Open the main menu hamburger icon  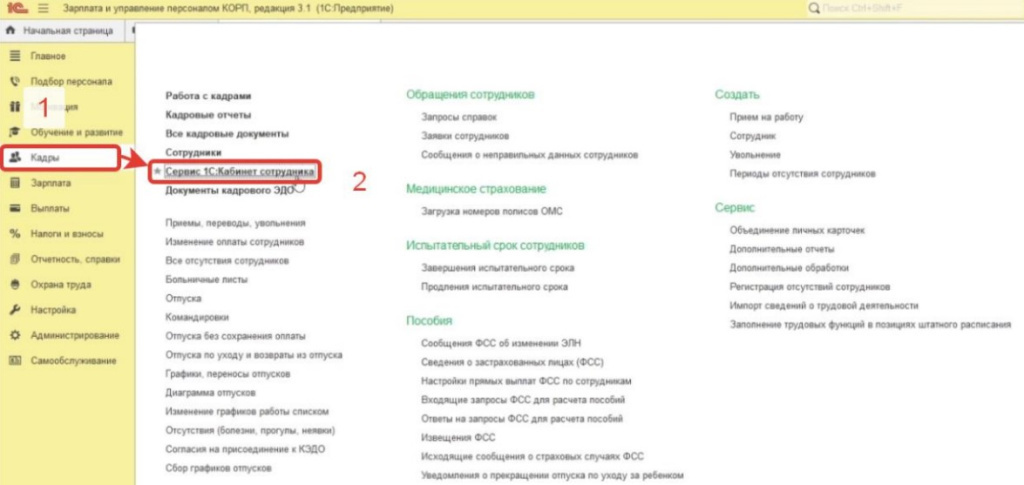[x=43, y=8]
